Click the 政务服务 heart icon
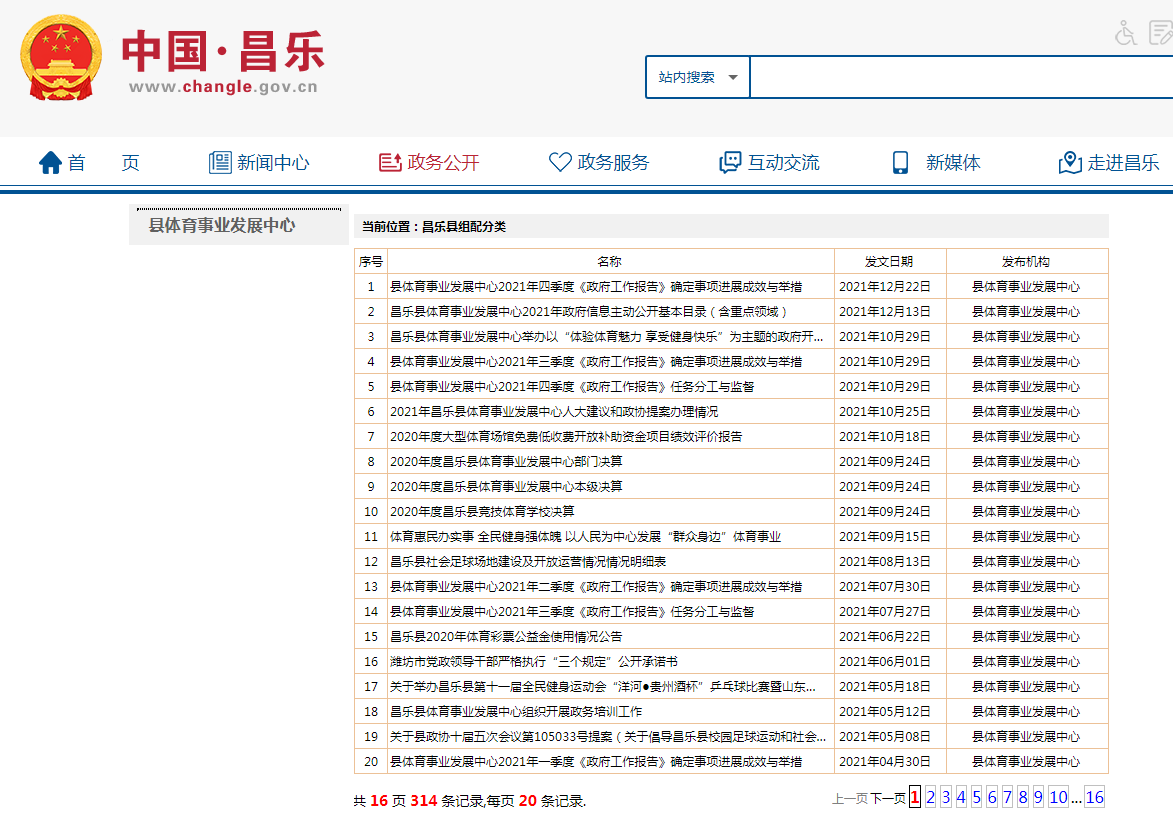1173x817 pixels. [x=560, y=162]
